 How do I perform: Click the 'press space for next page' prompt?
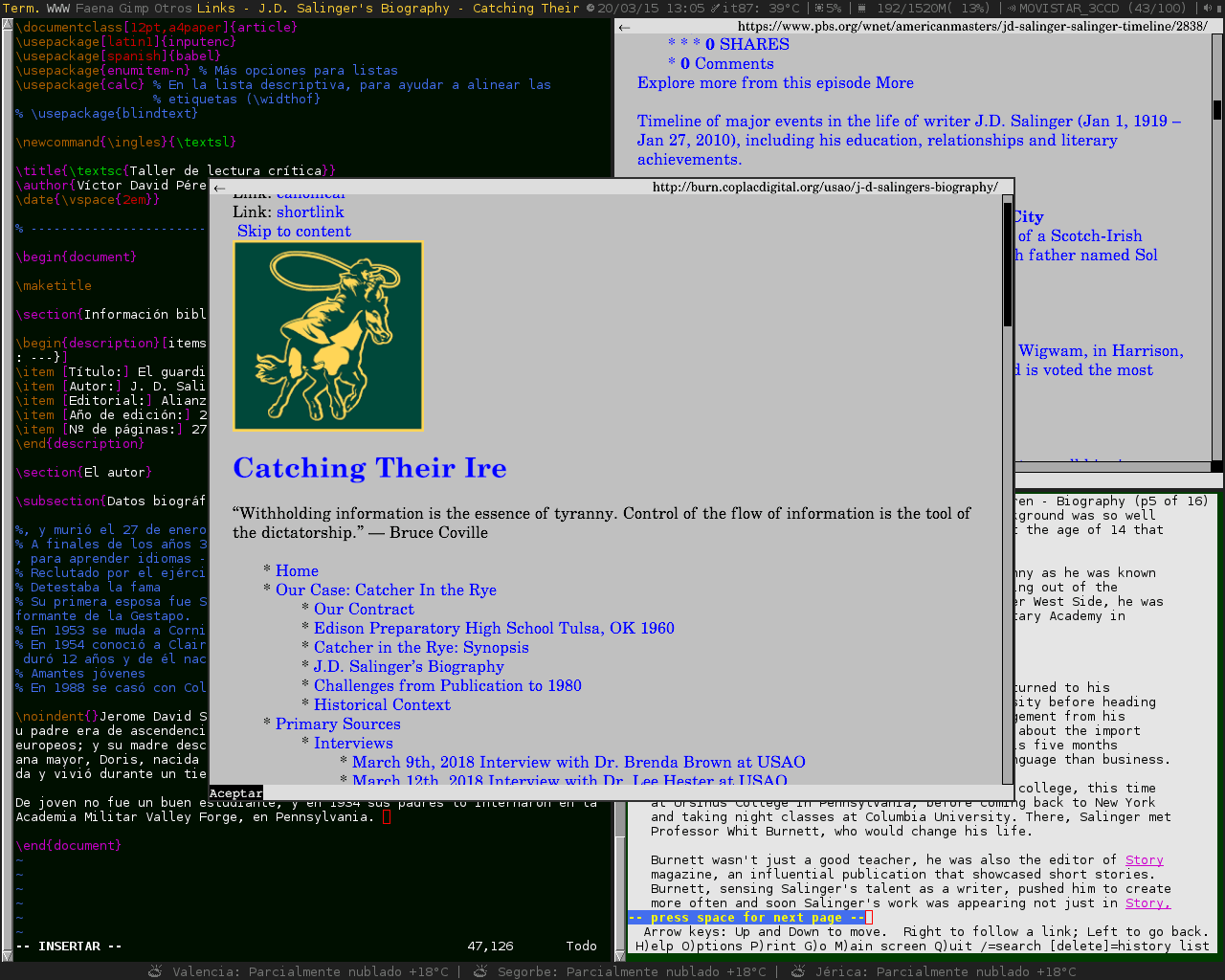pyautogui.click(x=746, y=918)
